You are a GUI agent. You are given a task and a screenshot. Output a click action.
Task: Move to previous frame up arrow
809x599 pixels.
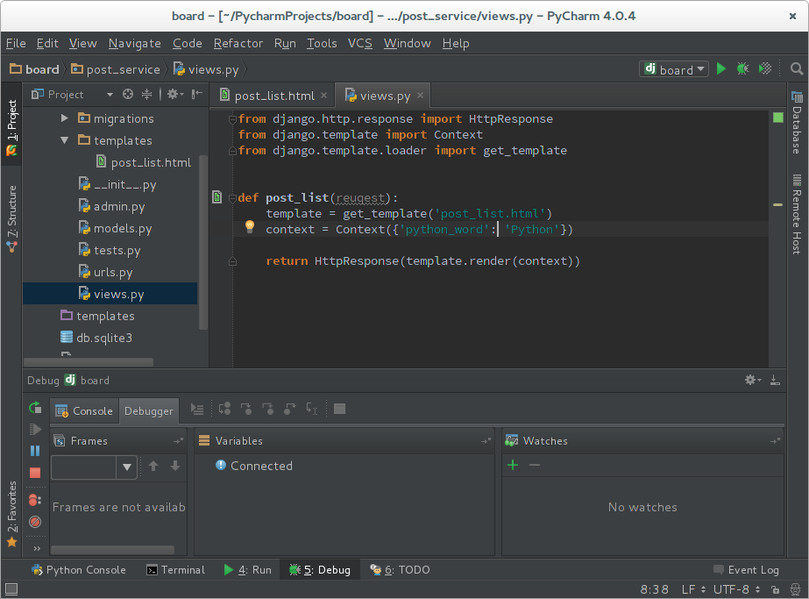153,466
